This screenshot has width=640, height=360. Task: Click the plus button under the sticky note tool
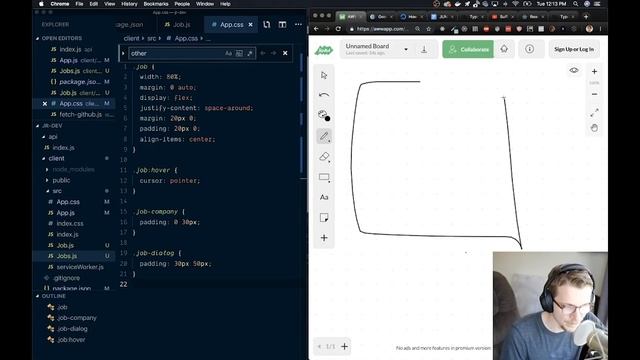point(324,238)
